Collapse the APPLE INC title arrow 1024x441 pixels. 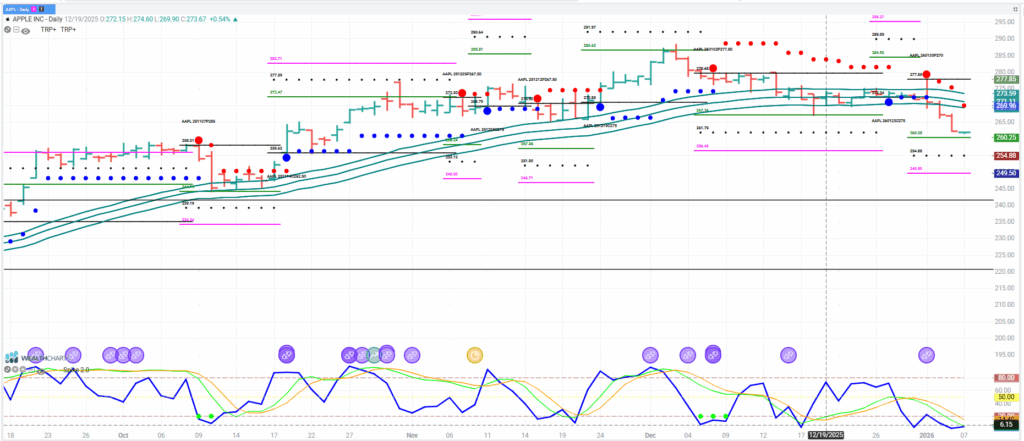coord(9,17)
